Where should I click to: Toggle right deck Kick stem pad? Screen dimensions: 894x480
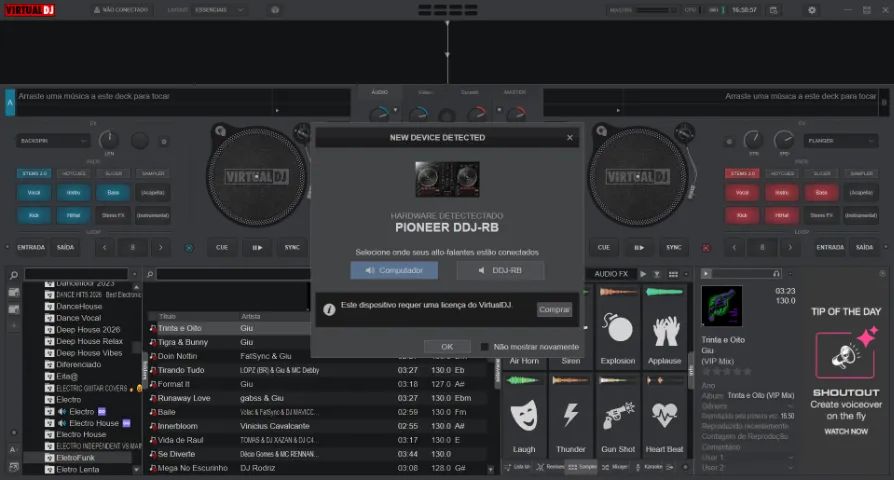pos(742,215)
